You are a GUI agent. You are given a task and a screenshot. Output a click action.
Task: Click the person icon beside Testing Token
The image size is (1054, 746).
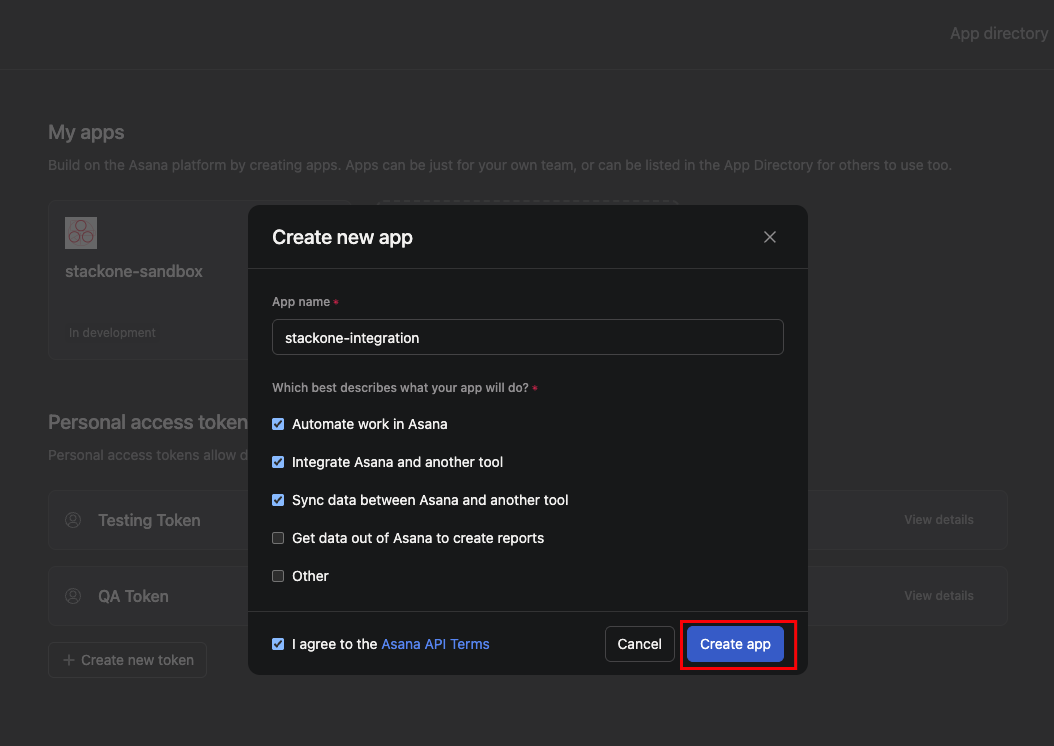point(72,520)
